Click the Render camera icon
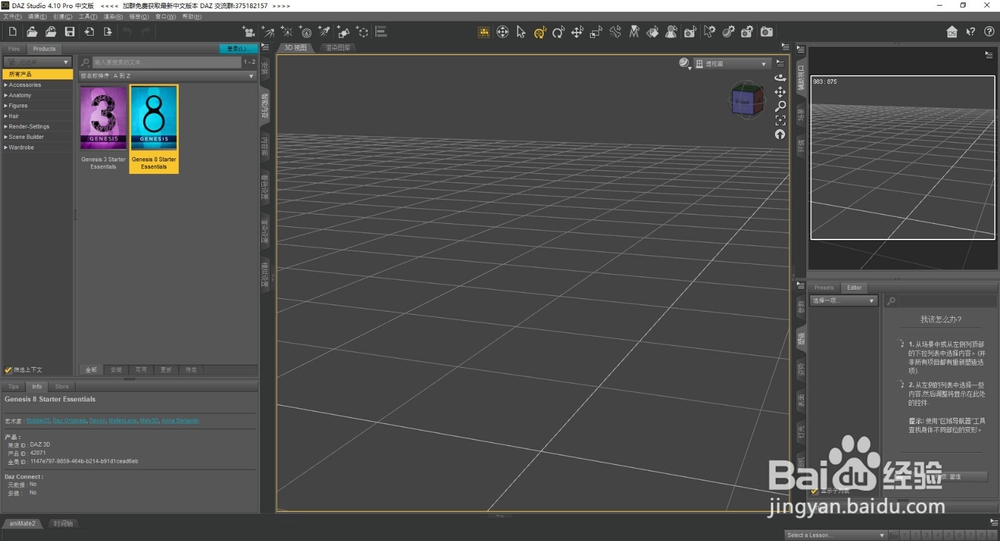The height and width of the screenshot is (541, 1000). click(767, 32)
